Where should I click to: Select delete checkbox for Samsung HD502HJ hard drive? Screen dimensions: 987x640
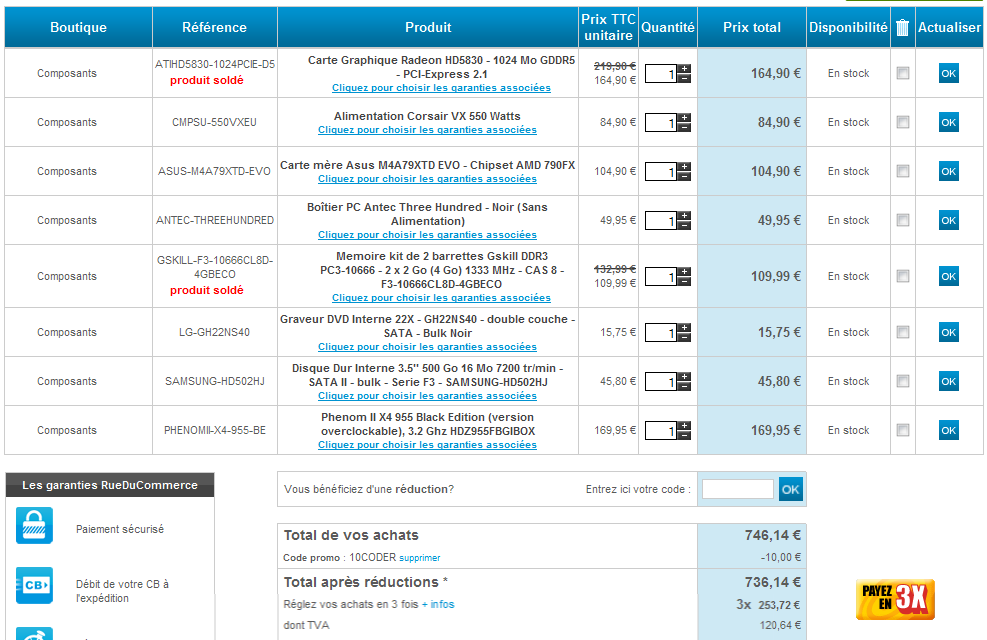pos(903,381)
